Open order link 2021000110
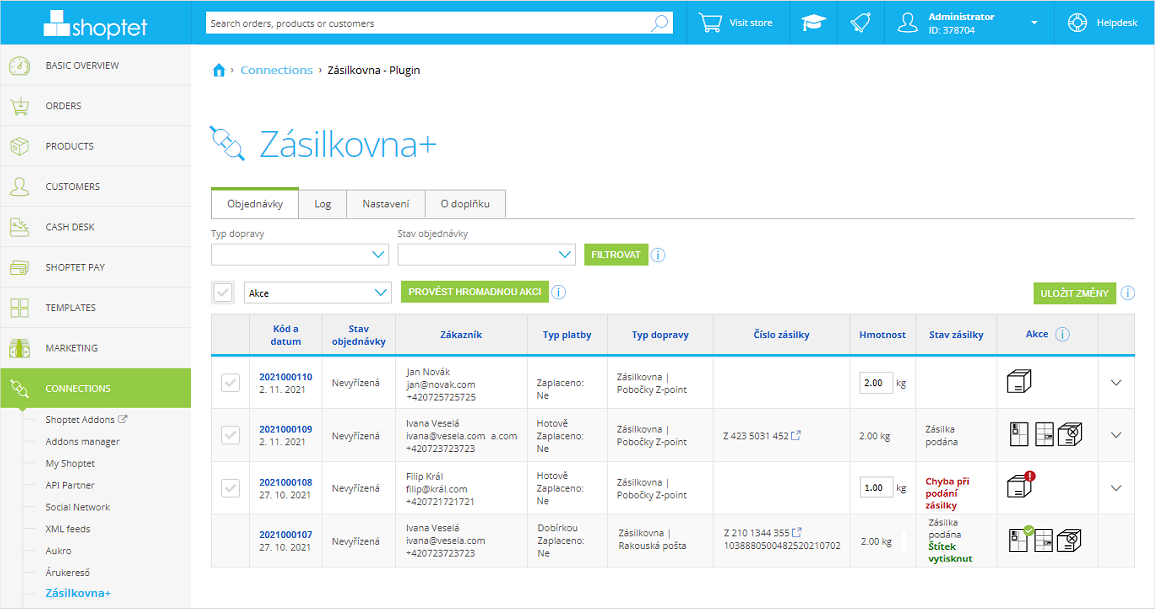This screenshot has height=609, width=1155. click(x=286, y=376)
